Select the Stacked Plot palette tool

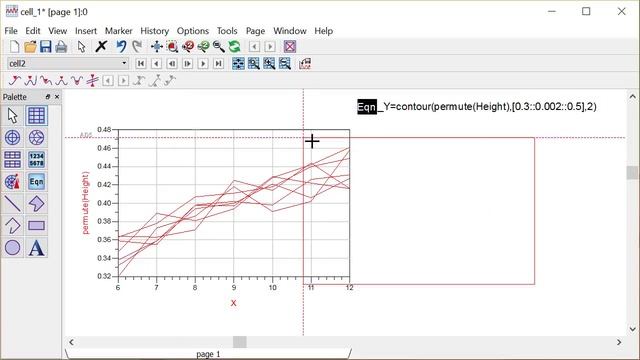13,160
